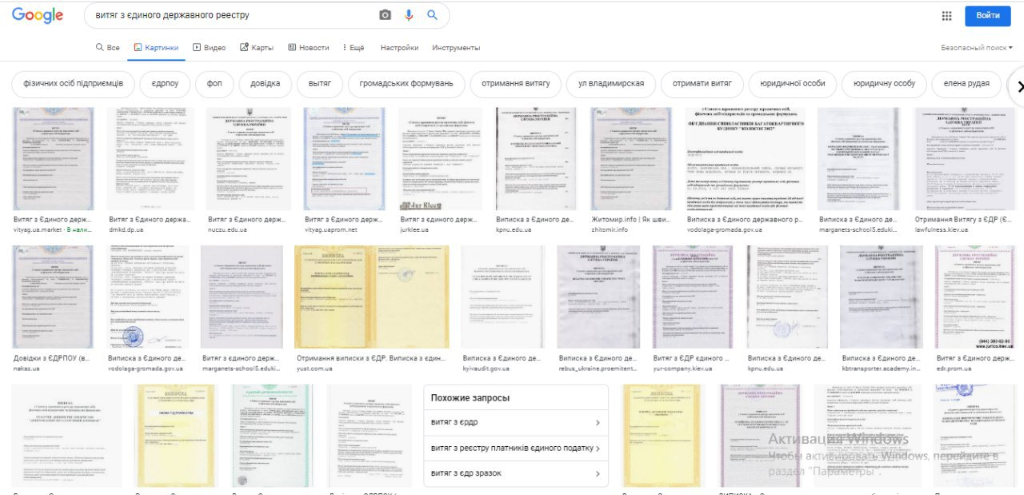Image resolution: width=1024 pixels, height=495 pixels.
Task: Open Инструменты search tools
Action: (x=456, y=48)
